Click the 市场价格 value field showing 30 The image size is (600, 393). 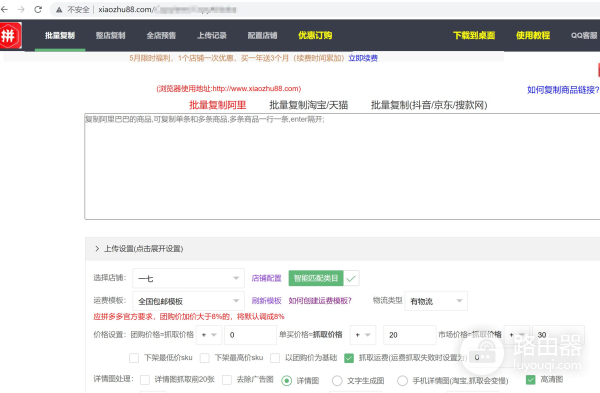pos(558,335)
